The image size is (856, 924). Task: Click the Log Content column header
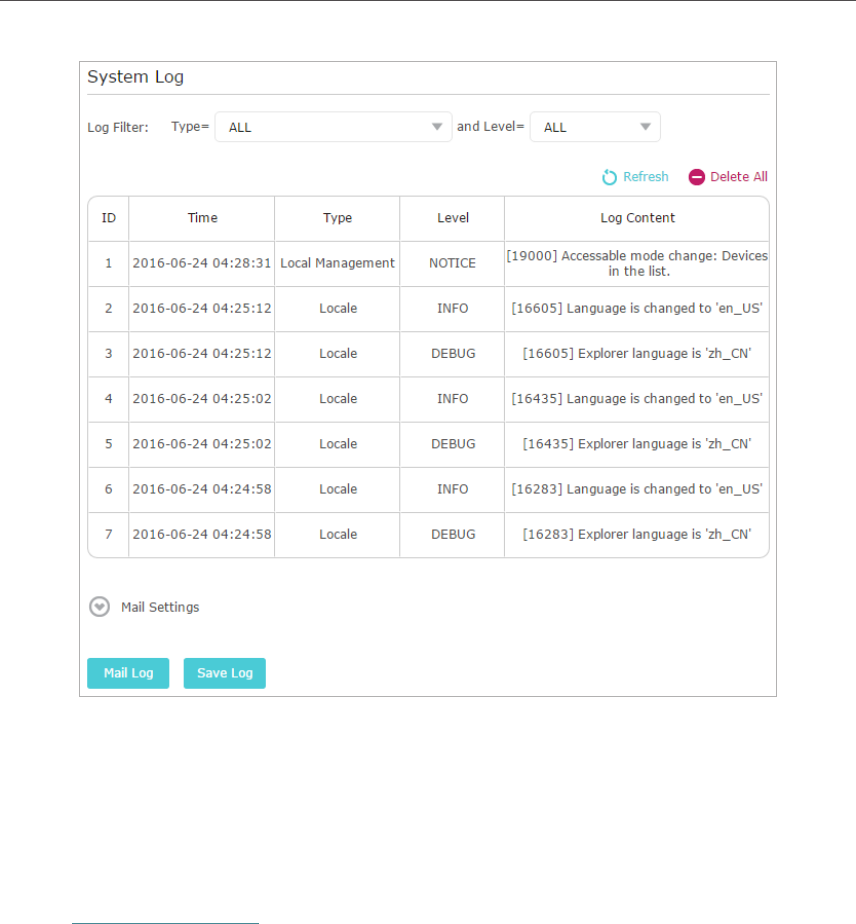coord(637,218)
